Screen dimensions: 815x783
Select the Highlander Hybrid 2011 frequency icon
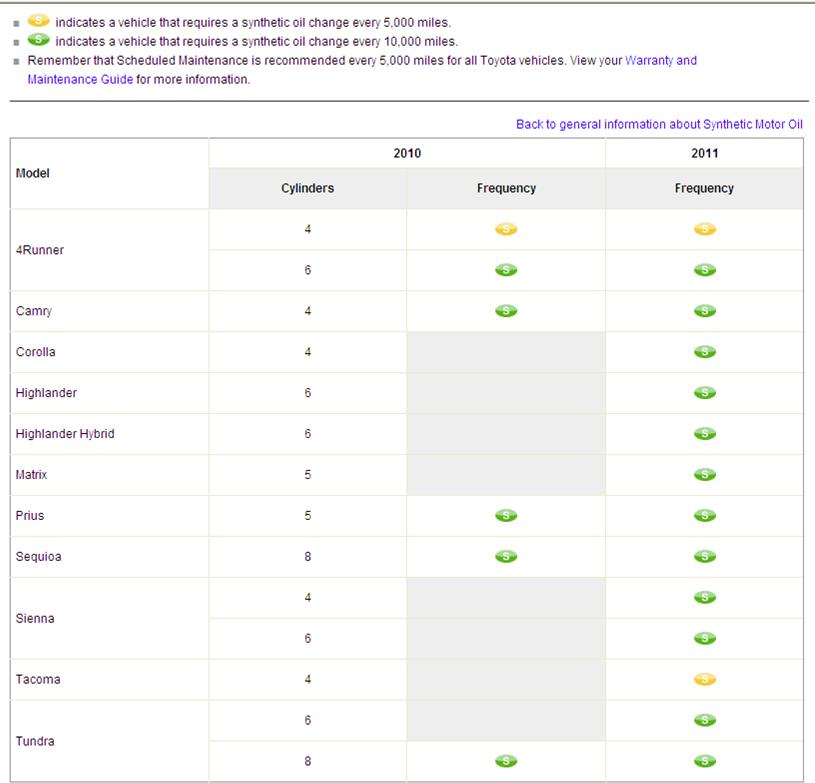tap(705, 434)
